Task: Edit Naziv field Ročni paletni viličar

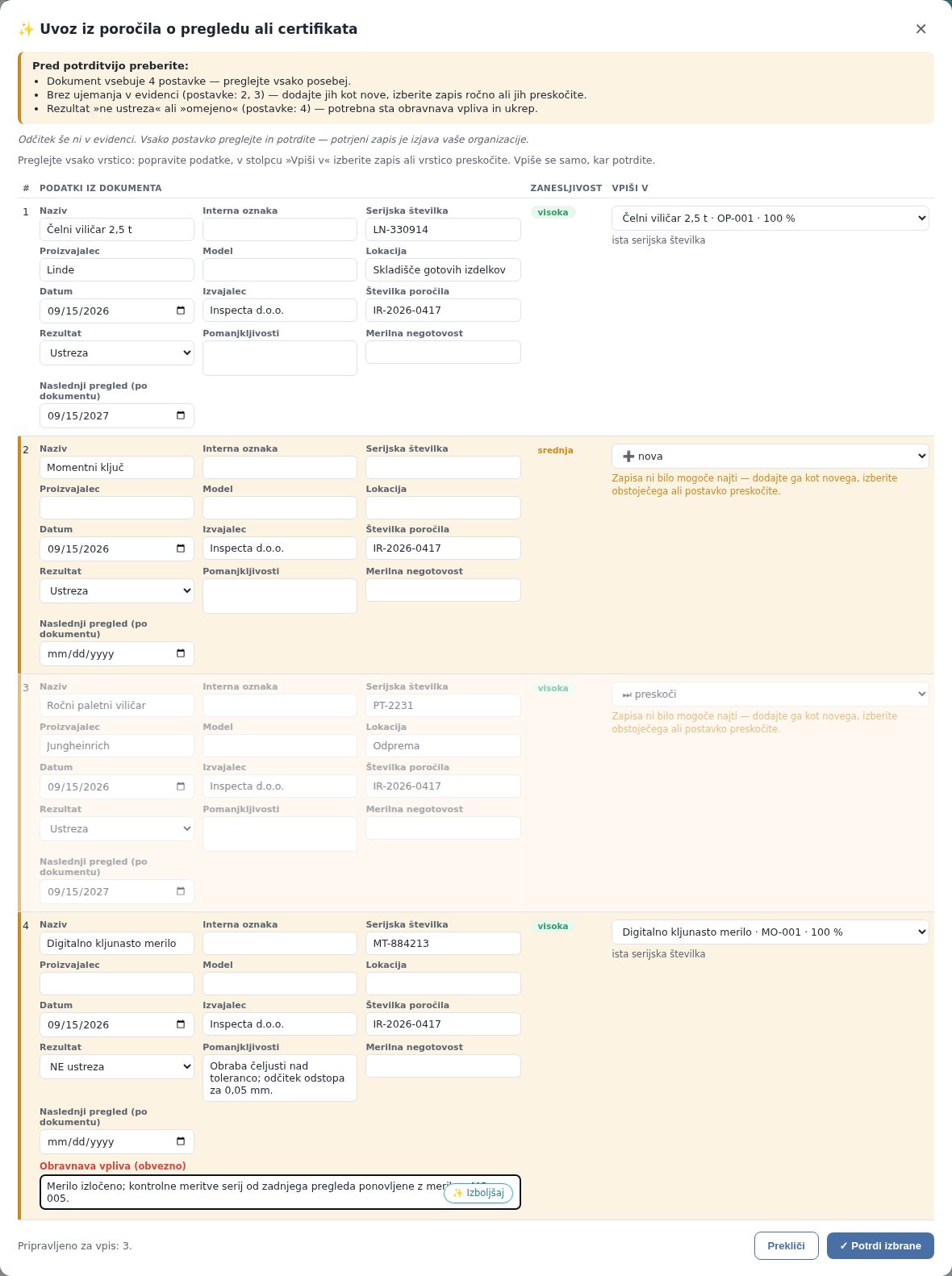Action: pos(117,705)
